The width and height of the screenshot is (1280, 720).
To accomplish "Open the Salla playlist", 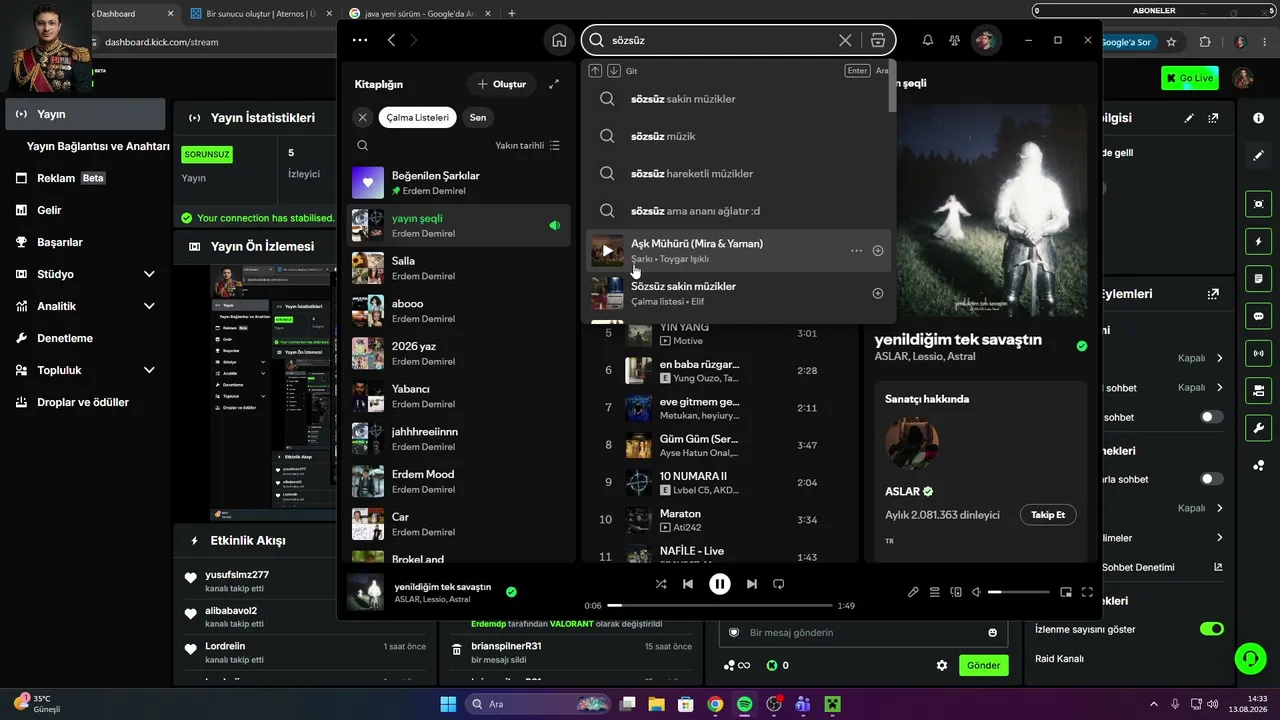I will click(x=458, y=268).
